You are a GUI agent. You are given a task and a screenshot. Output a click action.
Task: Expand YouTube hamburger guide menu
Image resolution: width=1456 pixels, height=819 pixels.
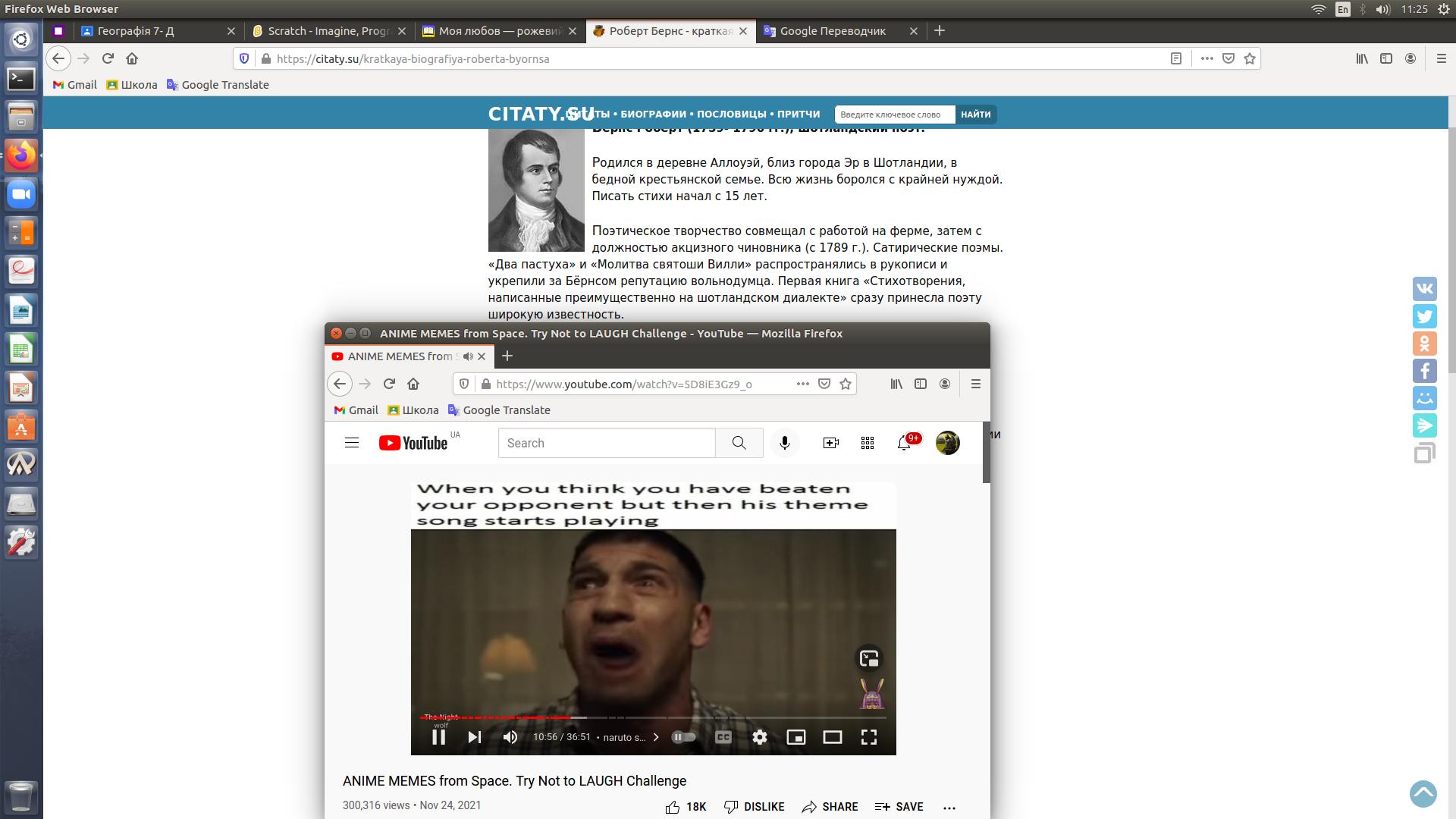coord(352,443)
